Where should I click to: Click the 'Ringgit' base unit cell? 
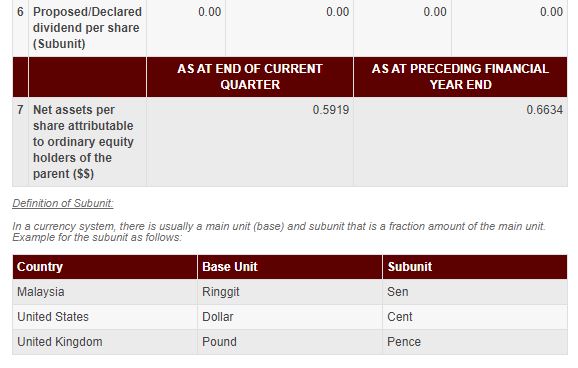[x=290, y=292]
